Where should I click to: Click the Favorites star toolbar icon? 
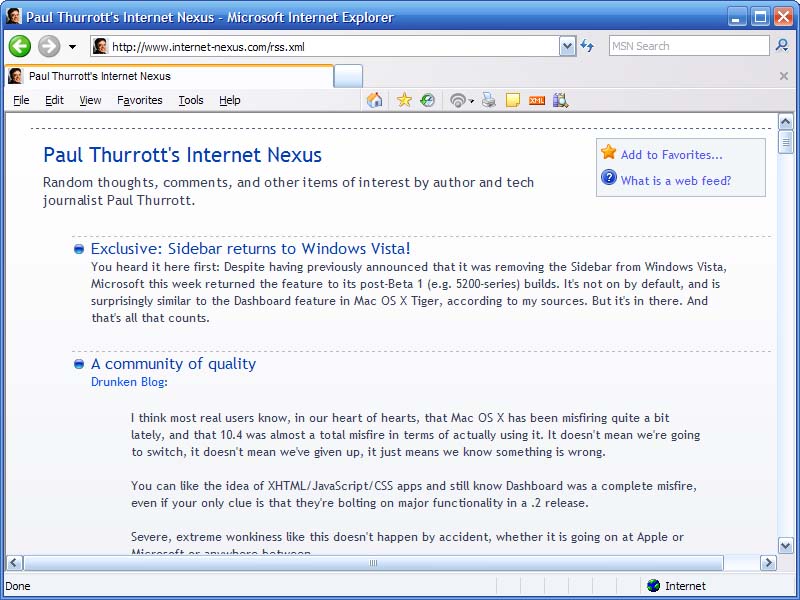coord(404,100)
